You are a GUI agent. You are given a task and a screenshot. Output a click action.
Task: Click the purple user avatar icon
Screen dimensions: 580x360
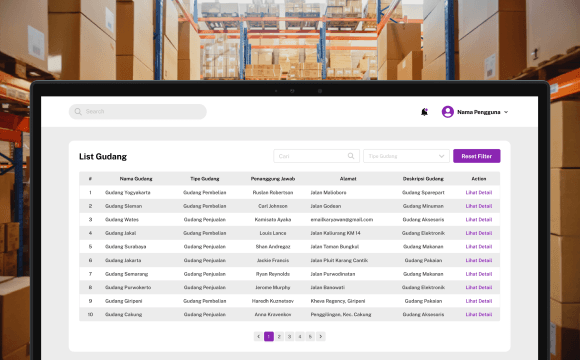(448, 112)
